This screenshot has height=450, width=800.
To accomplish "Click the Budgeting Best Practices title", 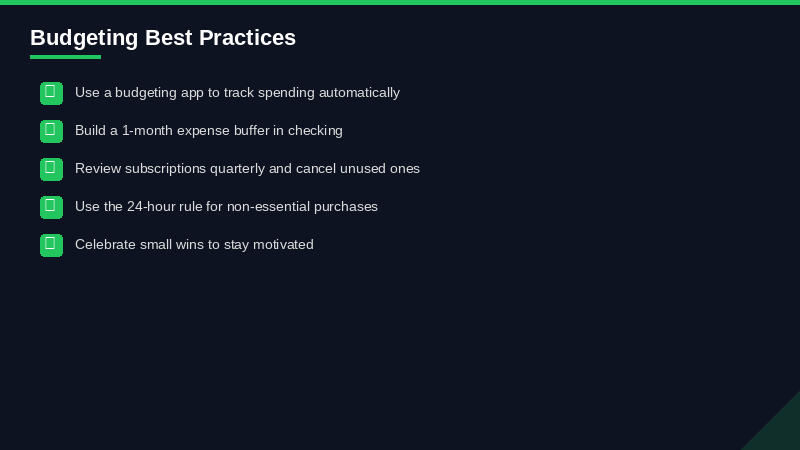I will [163, 38].
